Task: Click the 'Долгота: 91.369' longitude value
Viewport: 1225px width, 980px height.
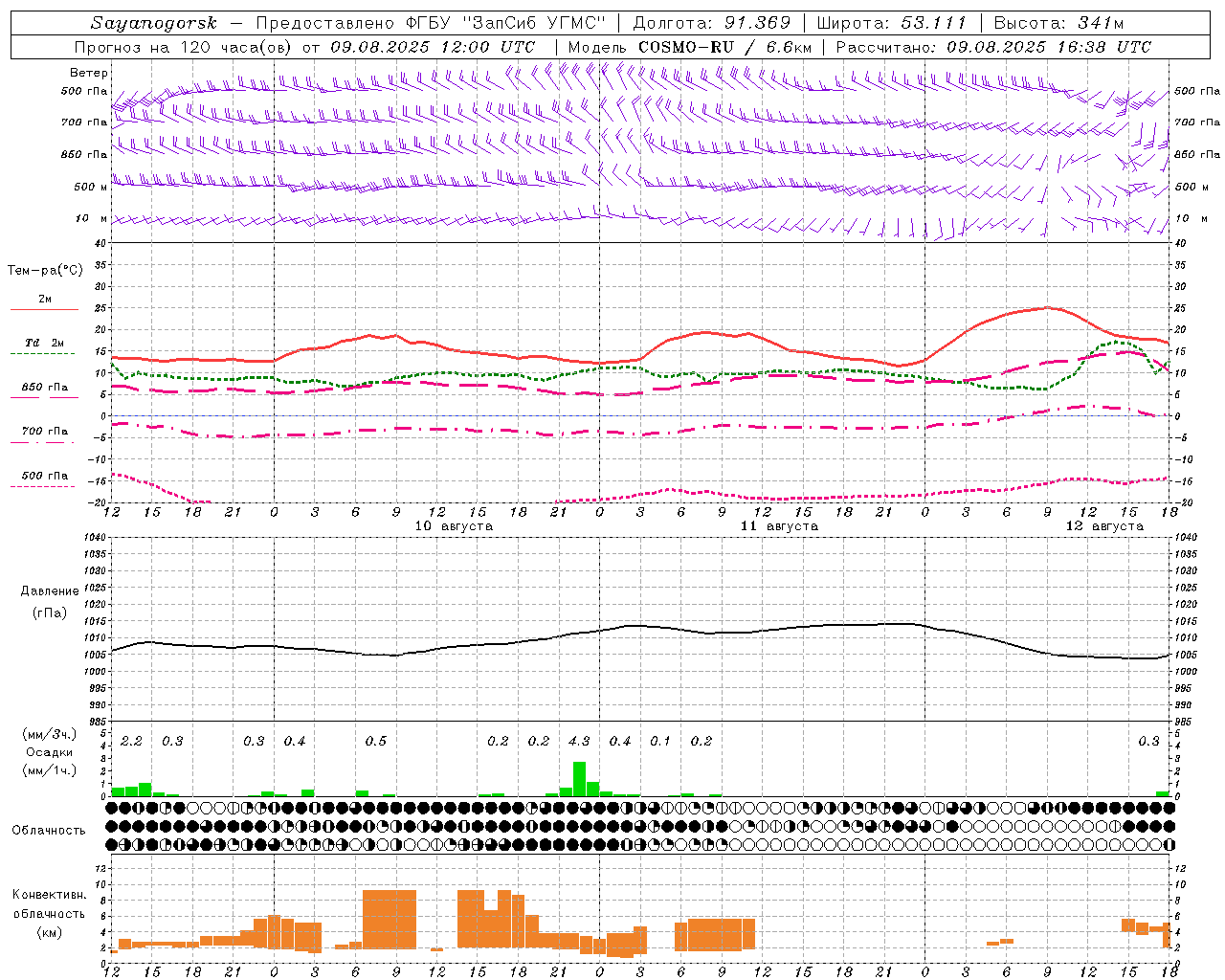Action: (712, 23)
